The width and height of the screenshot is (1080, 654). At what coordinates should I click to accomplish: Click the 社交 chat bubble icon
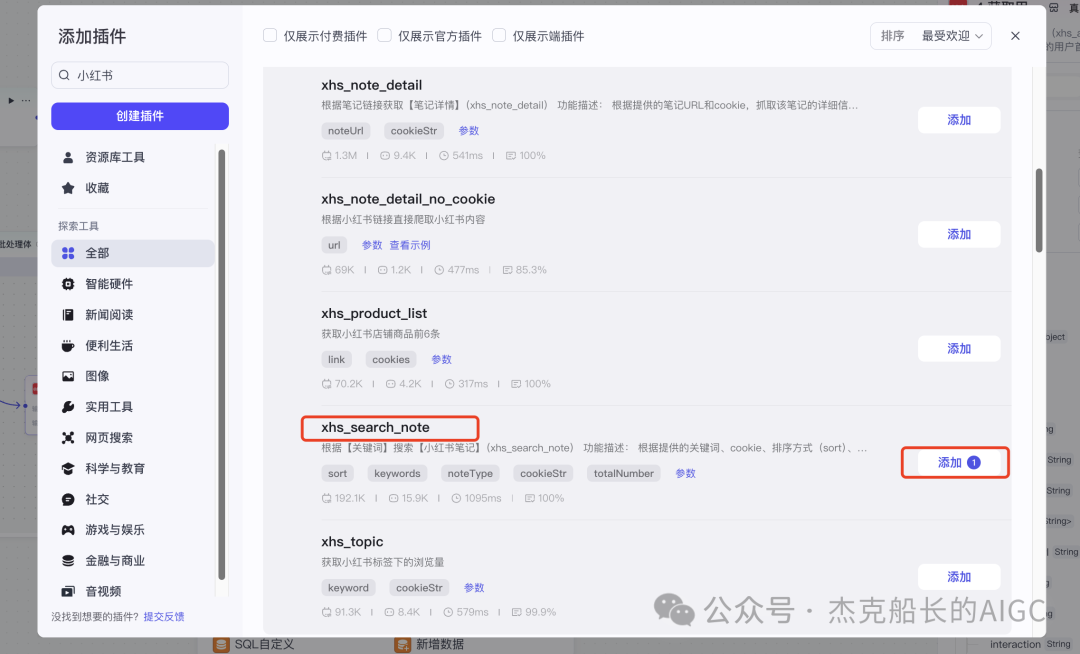pos(68,499)
